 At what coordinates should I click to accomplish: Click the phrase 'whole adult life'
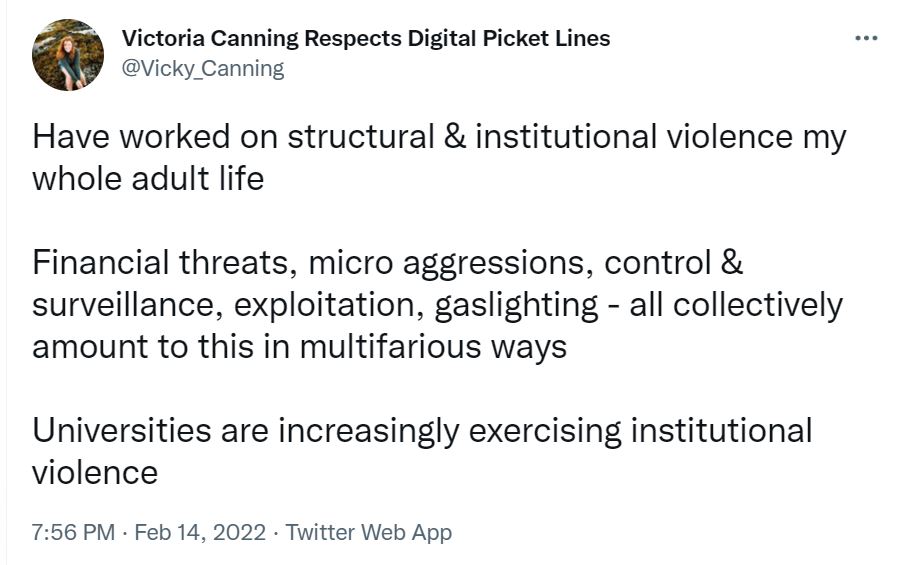point(148,179)
